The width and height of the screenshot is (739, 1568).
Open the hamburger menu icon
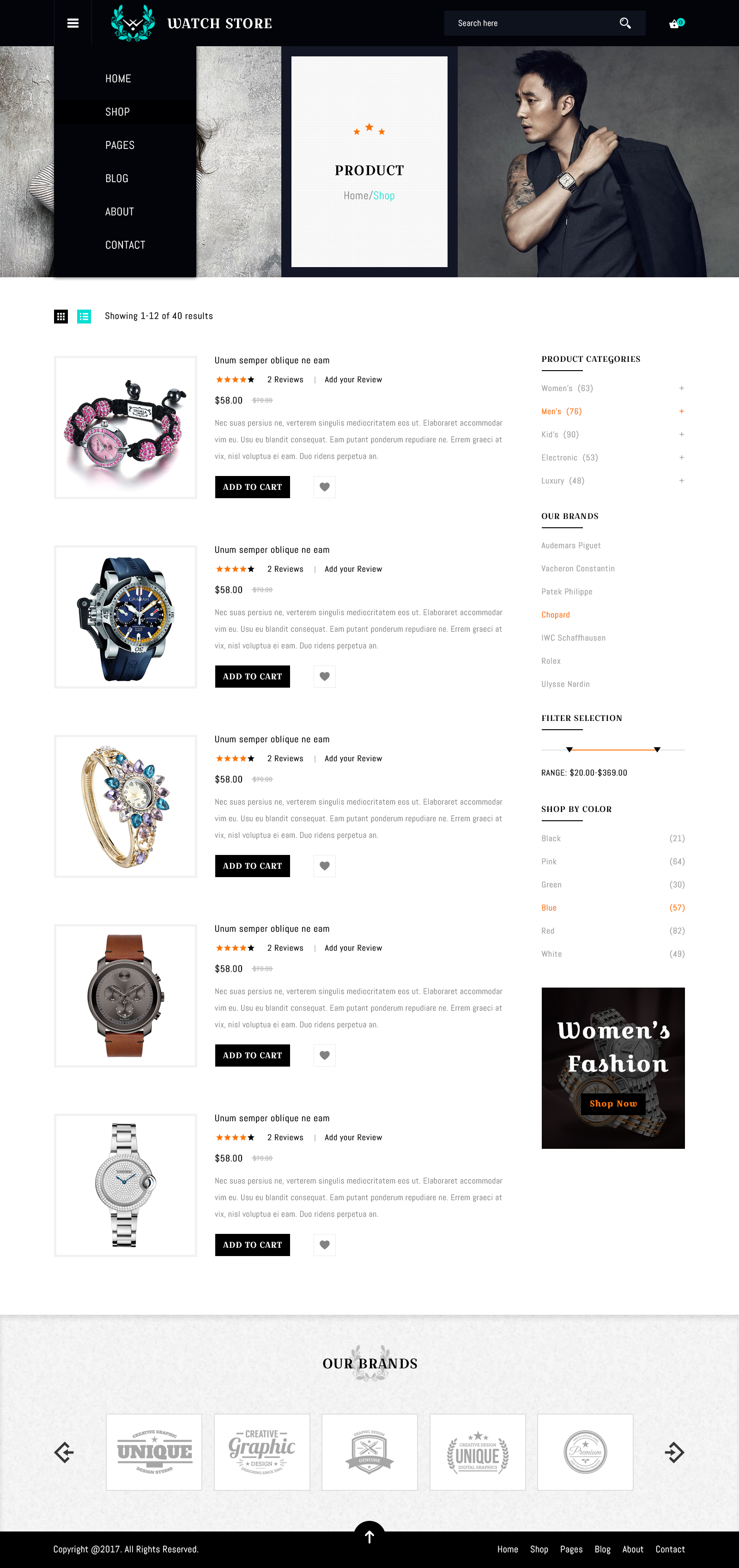click(73, 23)
